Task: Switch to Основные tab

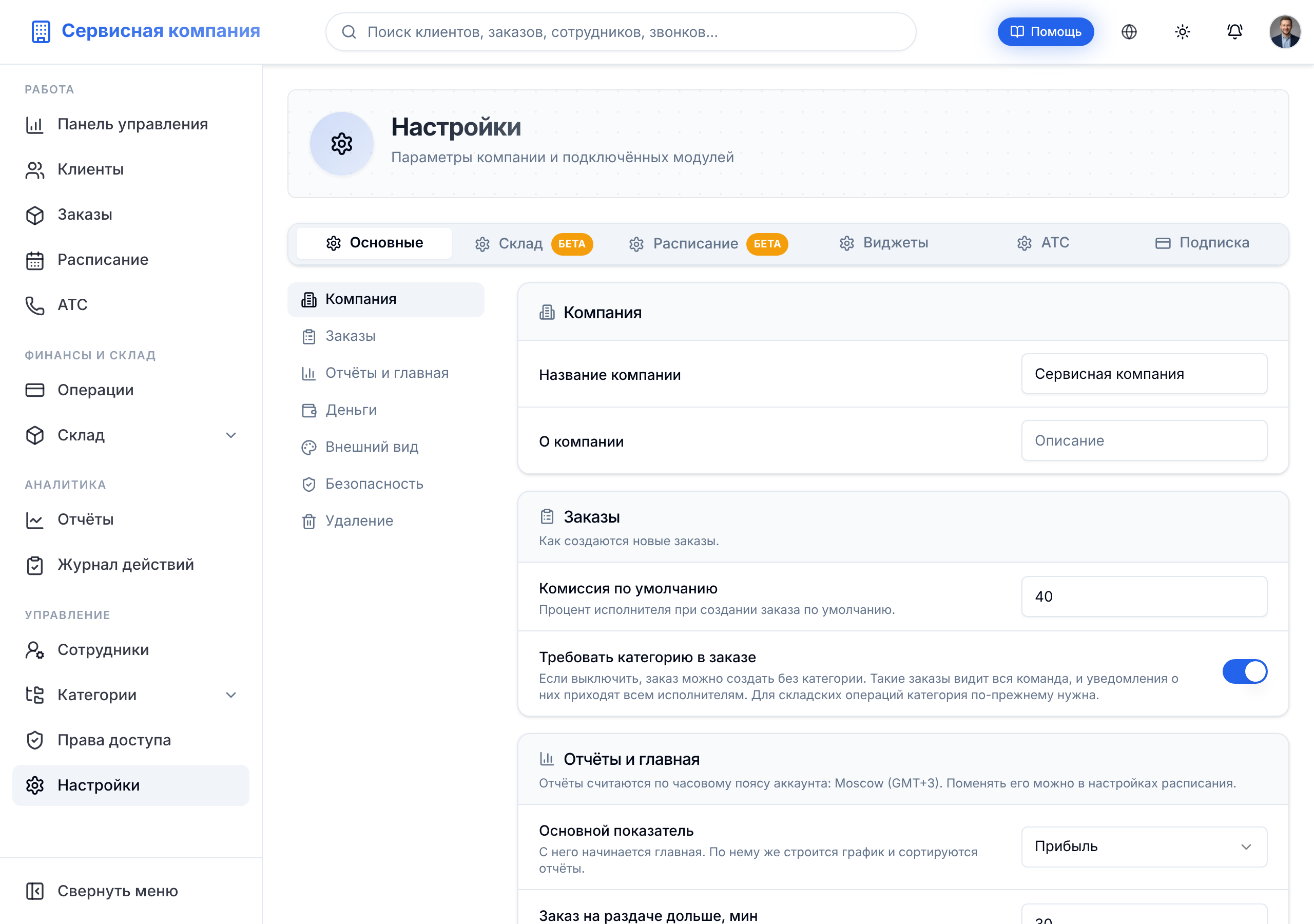Action: coord(374,243)
